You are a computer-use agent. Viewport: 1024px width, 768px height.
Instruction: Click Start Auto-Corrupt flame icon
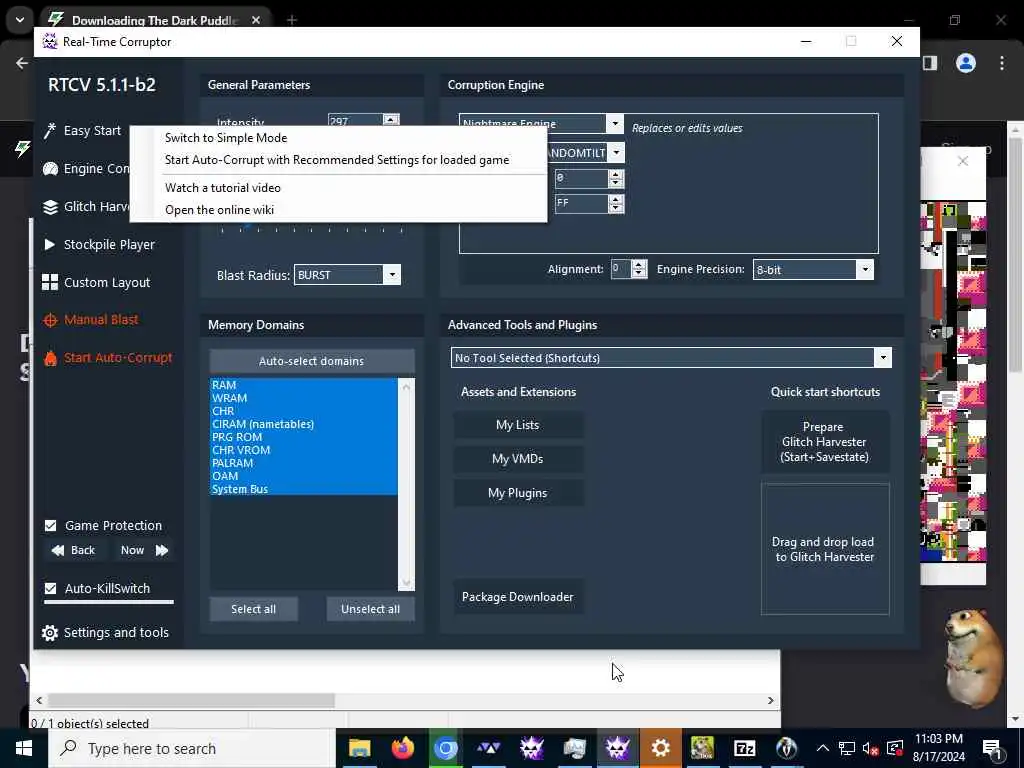point(50,358)
